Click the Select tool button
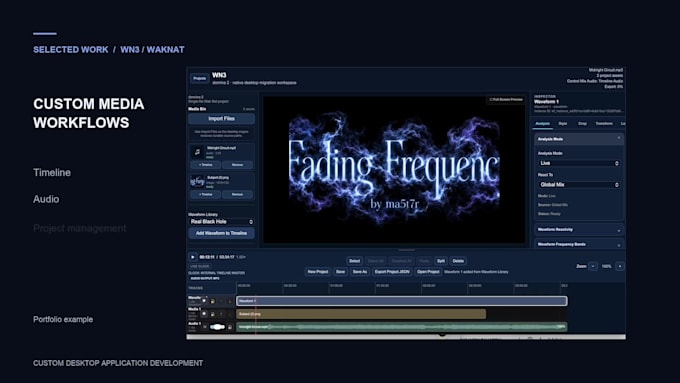The image size is (680, 383). tap(354, 261)
